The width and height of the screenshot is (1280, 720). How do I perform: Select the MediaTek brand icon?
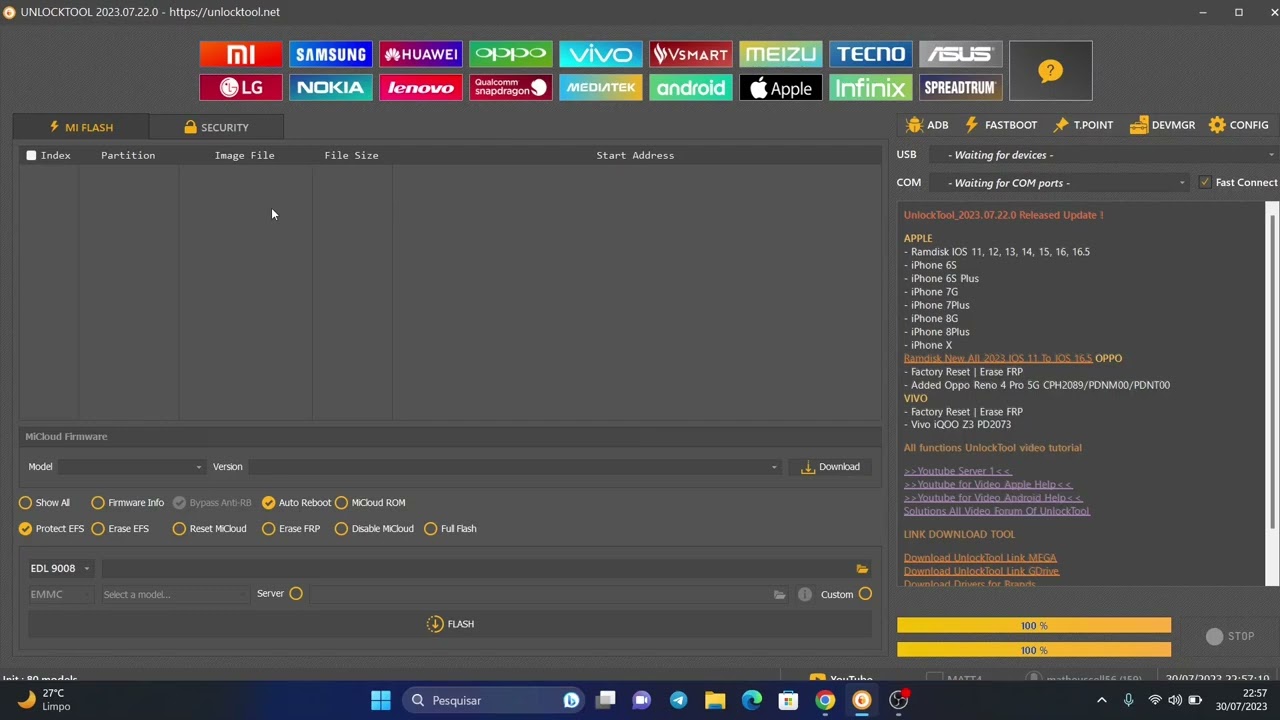tap(601, 88)
